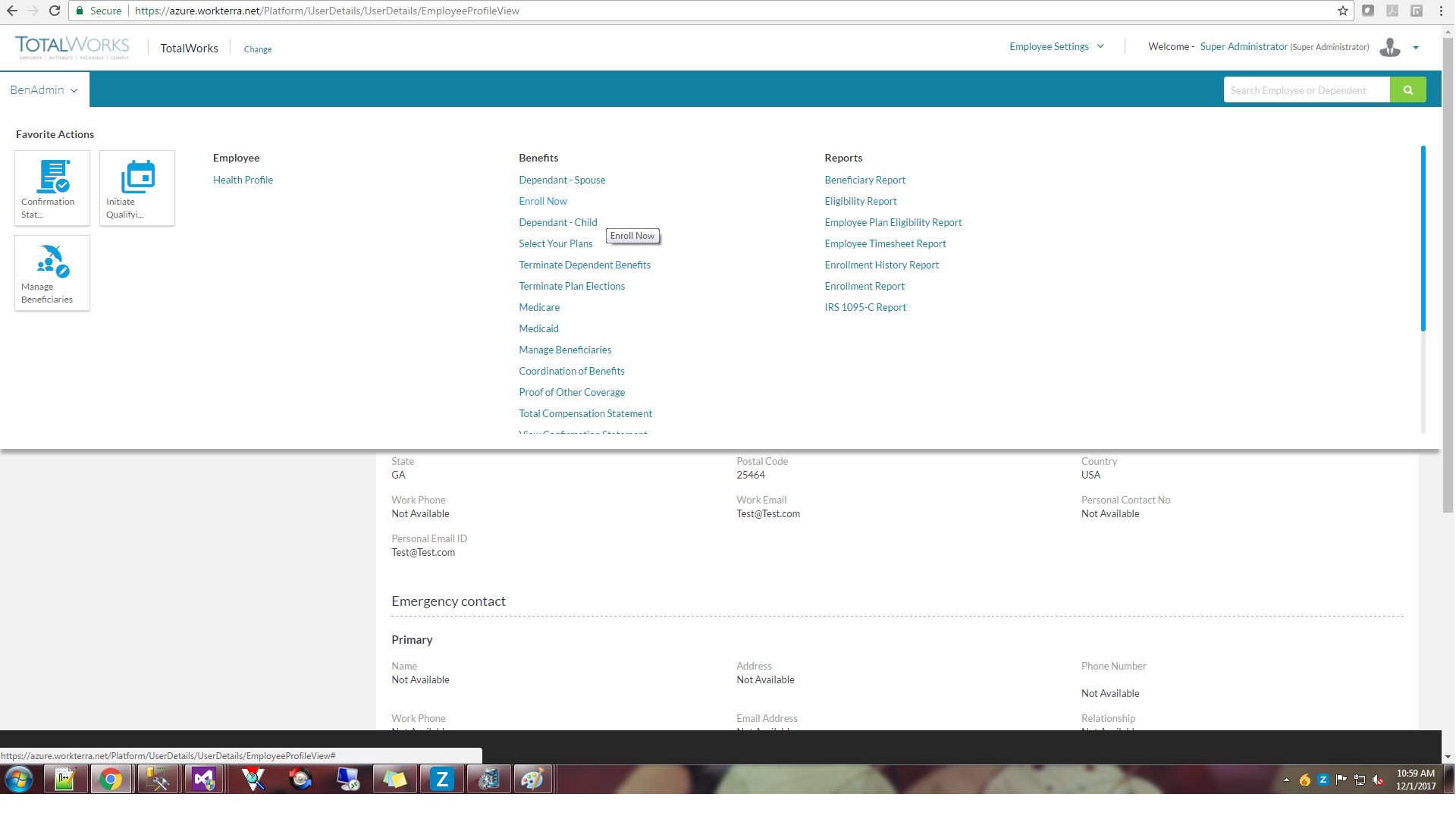Focus the Search Employee or Dependent field
The height and width of the screenshot is (819, 1456).
(x=1306, y=90)
